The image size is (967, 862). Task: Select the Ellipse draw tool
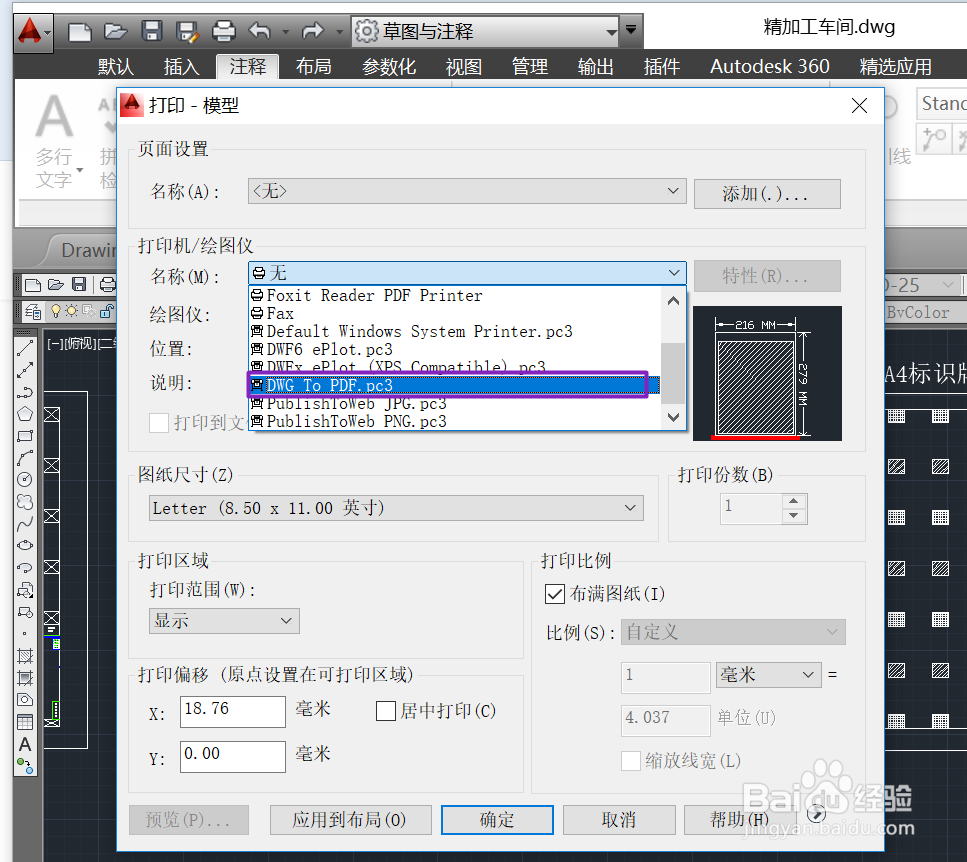pyautogui.click(x=25, y=545)
